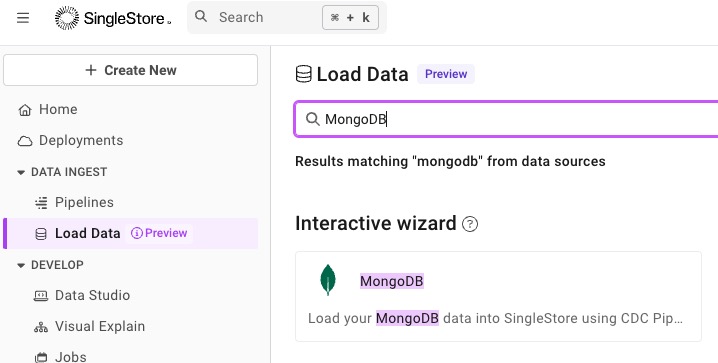Open the hamburger navigation menu
The image size is (718, 363).
click(23, 18)
